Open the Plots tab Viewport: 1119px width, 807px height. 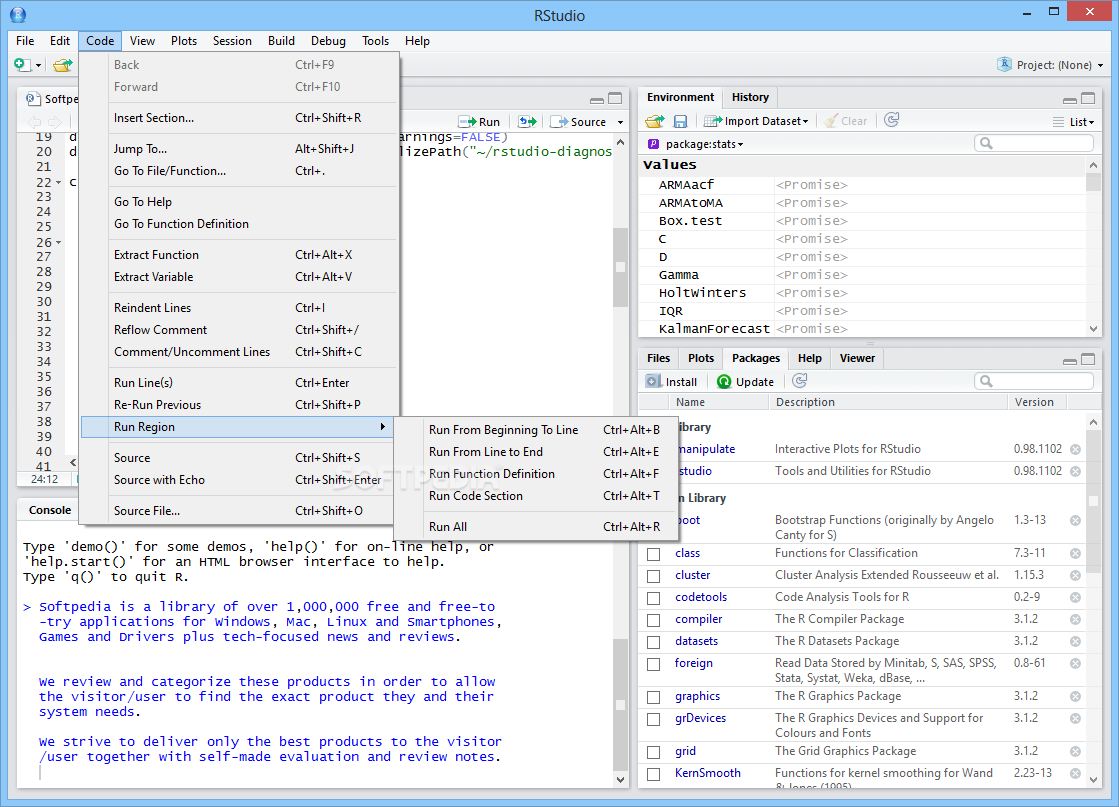701,358
